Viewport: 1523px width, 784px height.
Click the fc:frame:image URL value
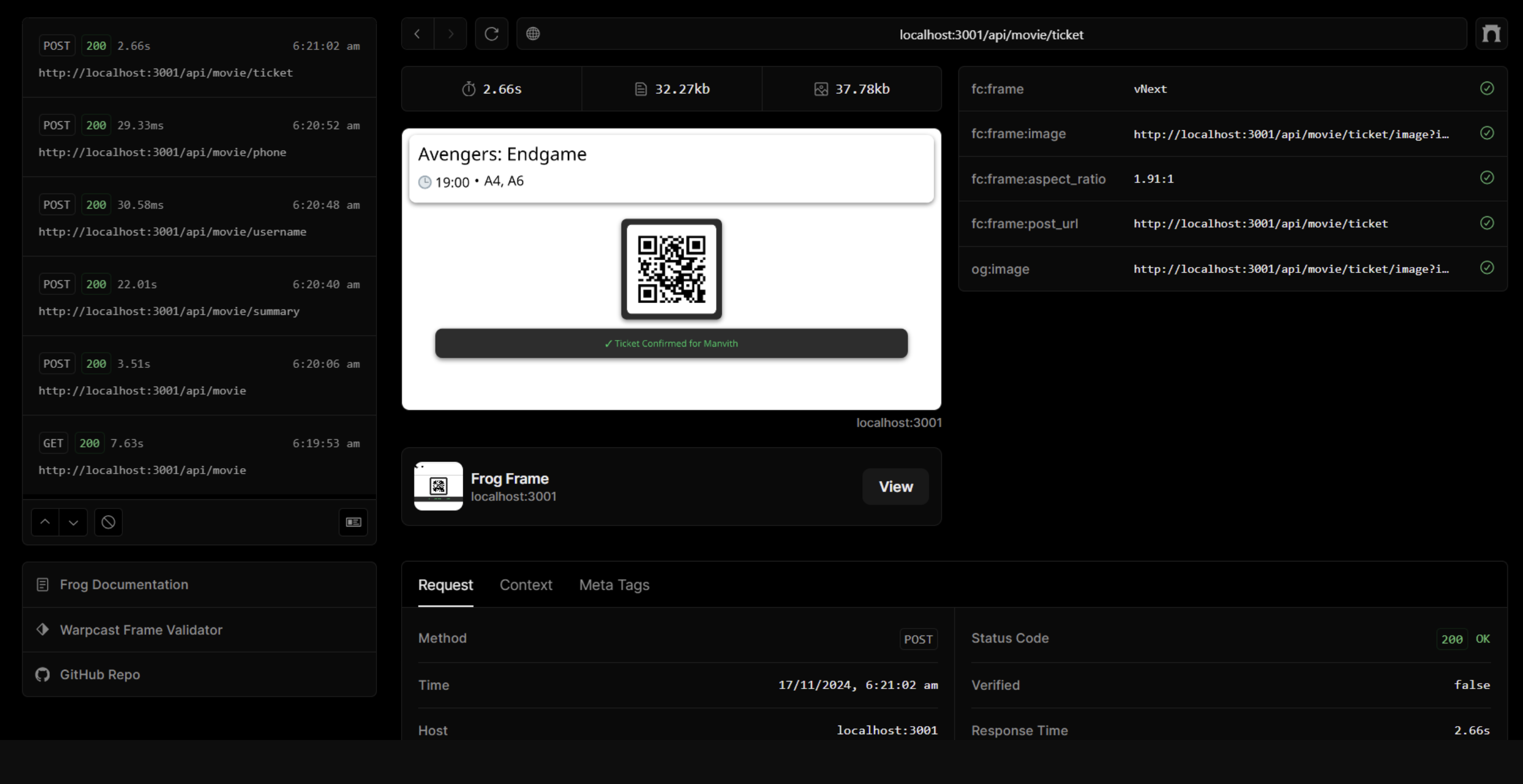1291,134
